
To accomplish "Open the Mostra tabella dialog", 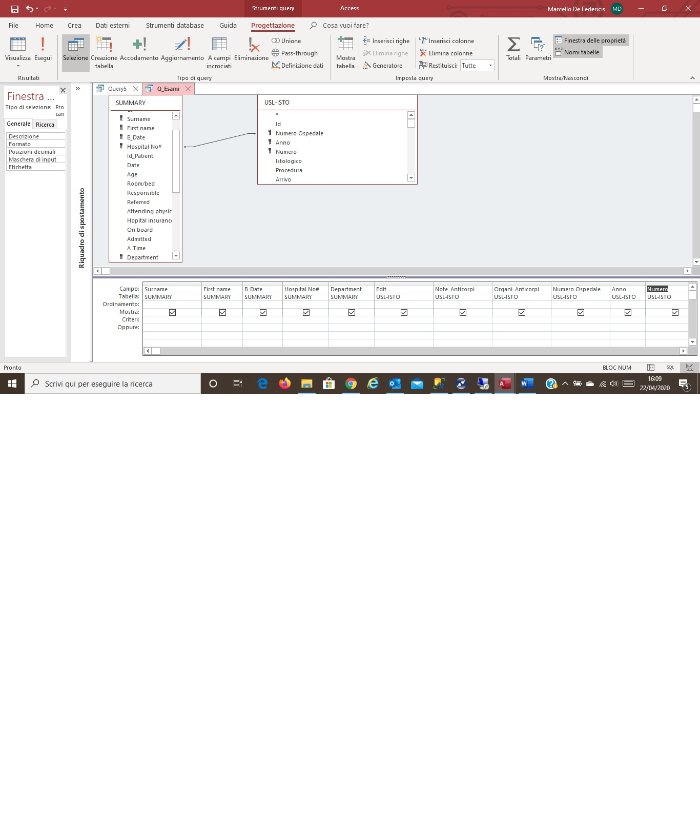I will 345,49.
